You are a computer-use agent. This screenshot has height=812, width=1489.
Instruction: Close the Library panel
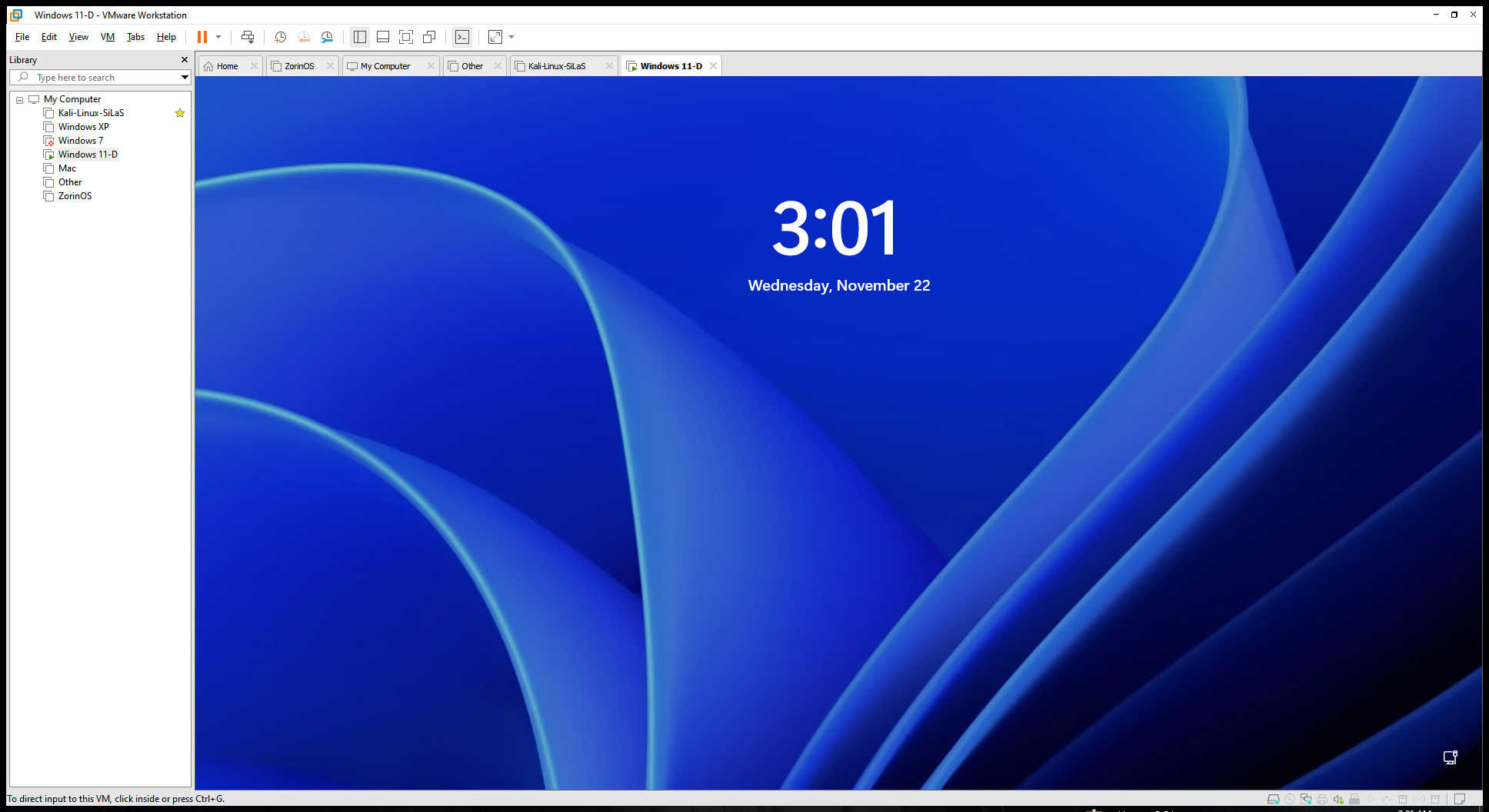tap(185, 59)
